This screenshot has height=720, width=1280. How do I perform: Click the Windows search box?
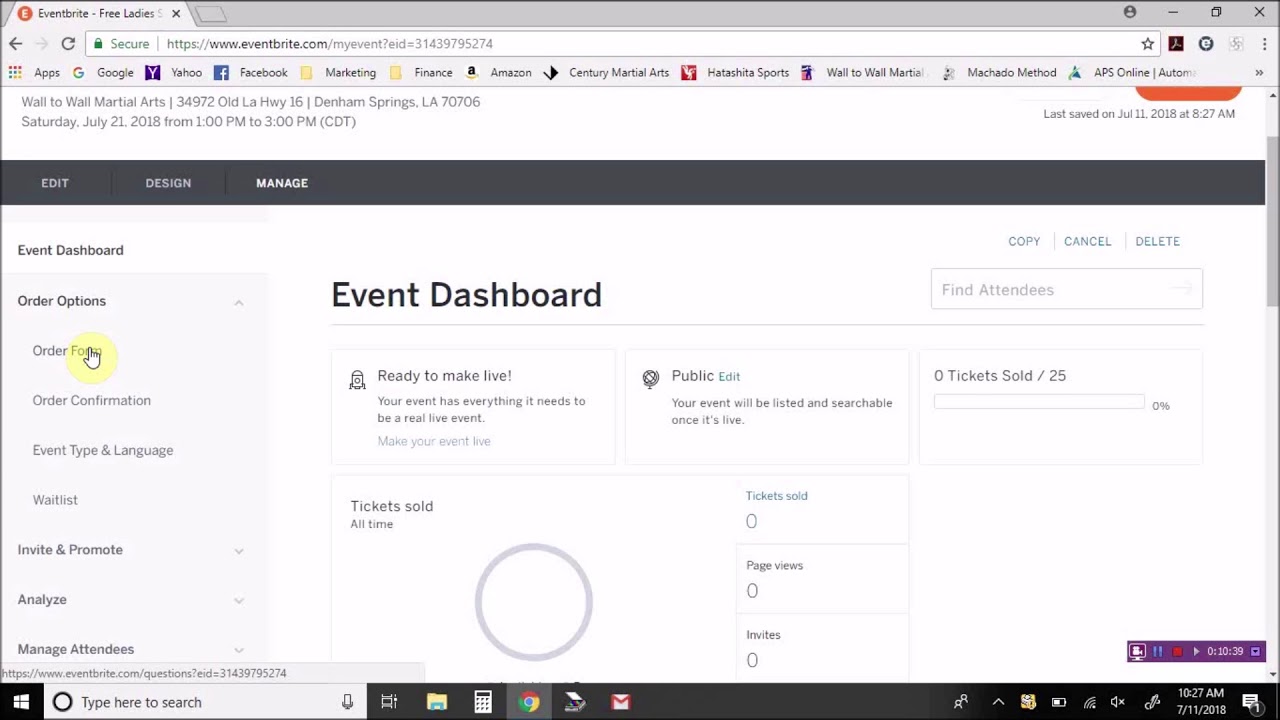pyautogui.click(x=205, y=702)
